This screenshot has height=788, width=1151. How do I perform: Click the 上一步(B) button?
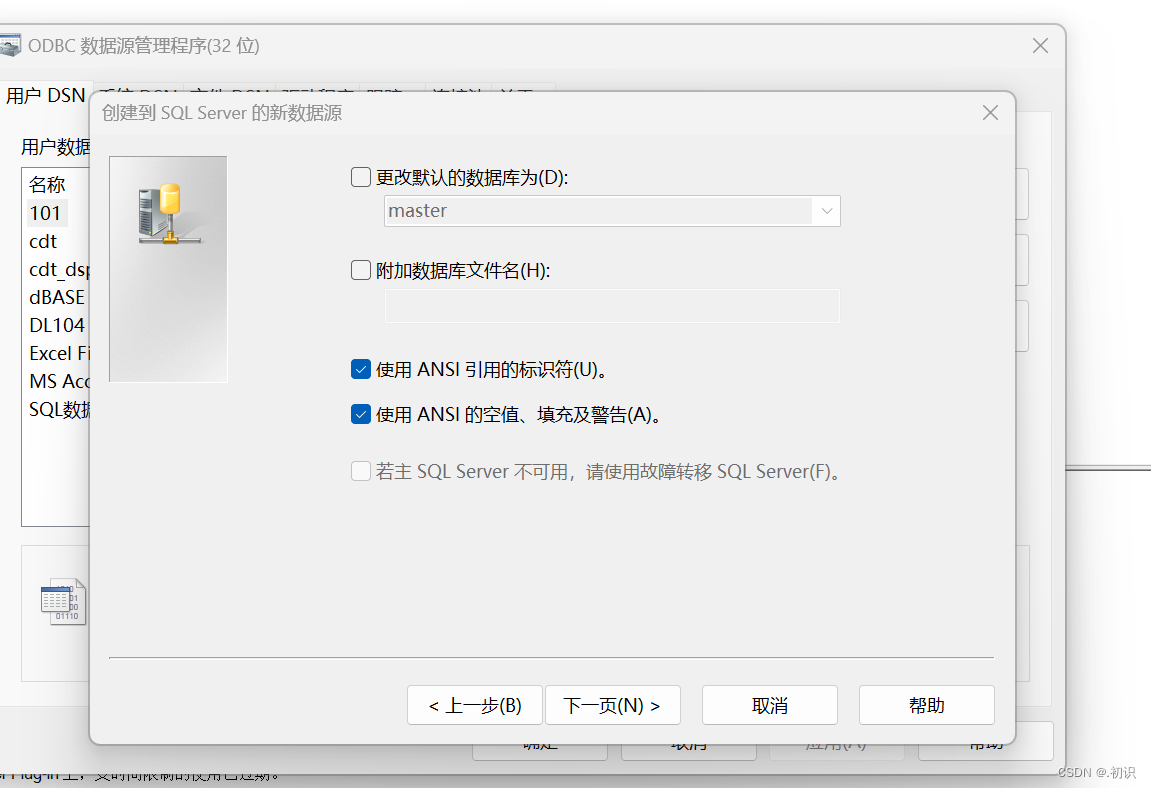point(474,705)
